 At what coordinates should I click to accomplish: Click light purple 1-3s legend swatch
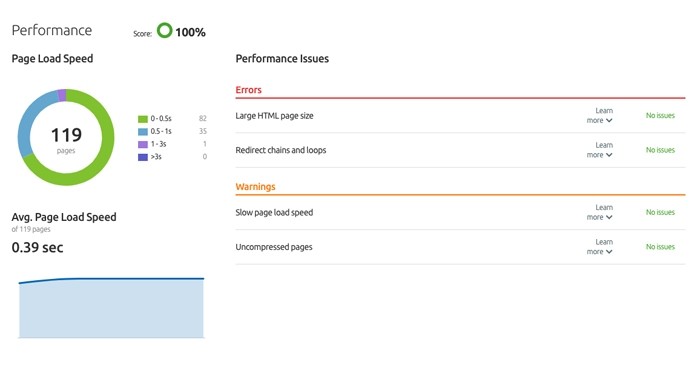coord(143,144)
